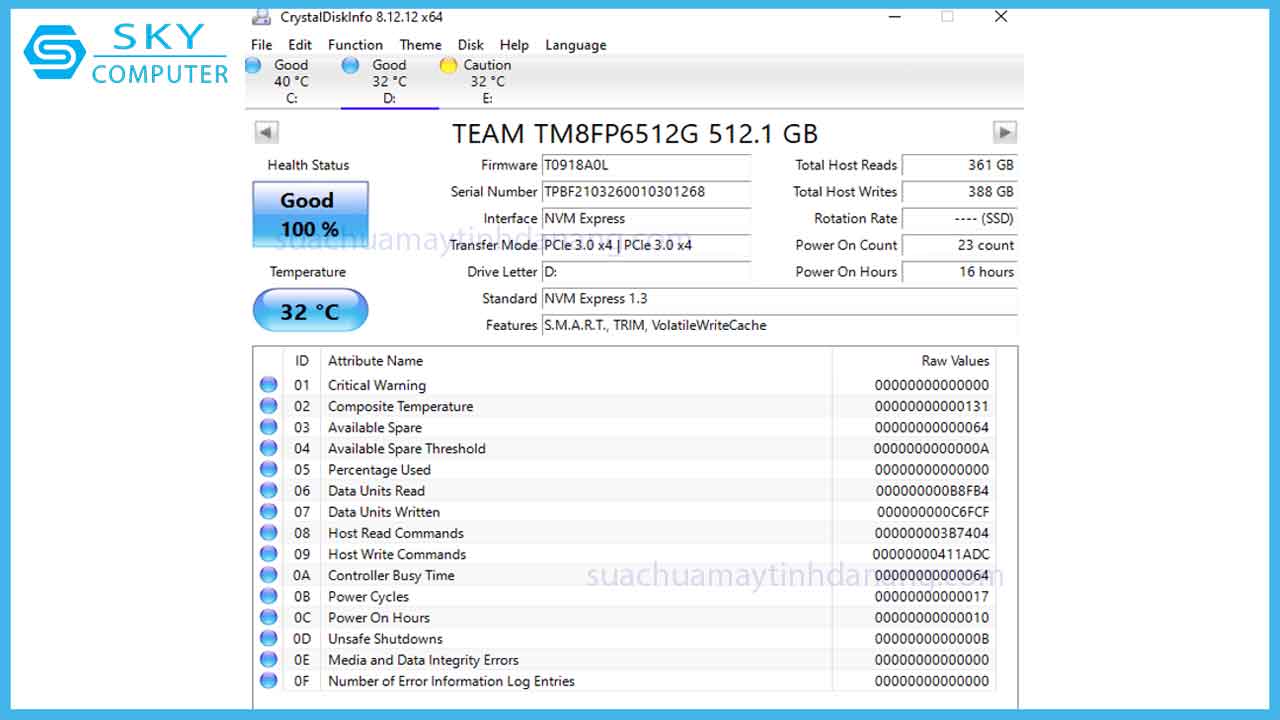
Task: Click the disk title TEAM TM8FP6512G 512.1 GB
Action: (635, 133)
